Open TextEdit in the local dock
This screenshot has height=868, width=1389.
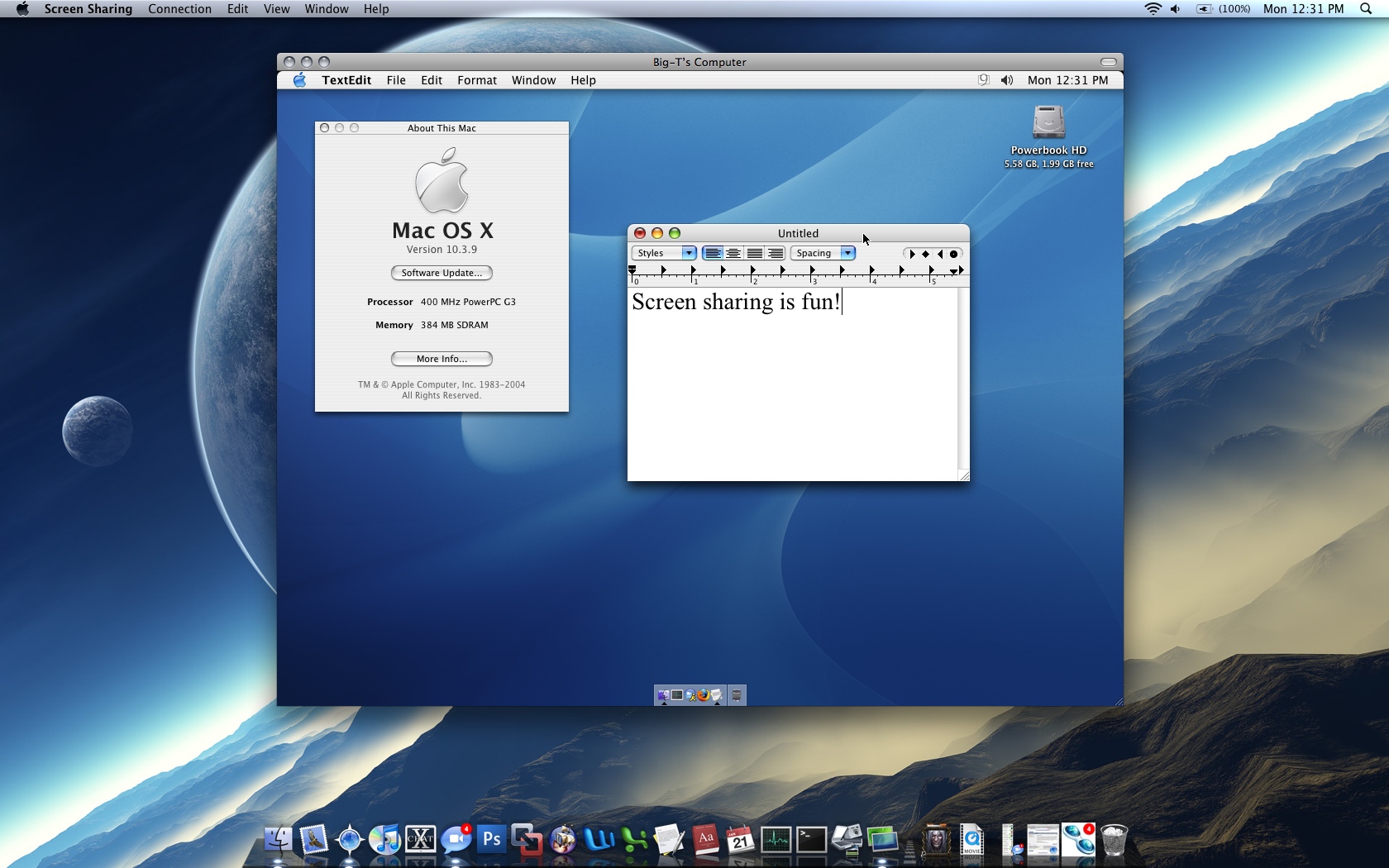[x=669, y=840]
